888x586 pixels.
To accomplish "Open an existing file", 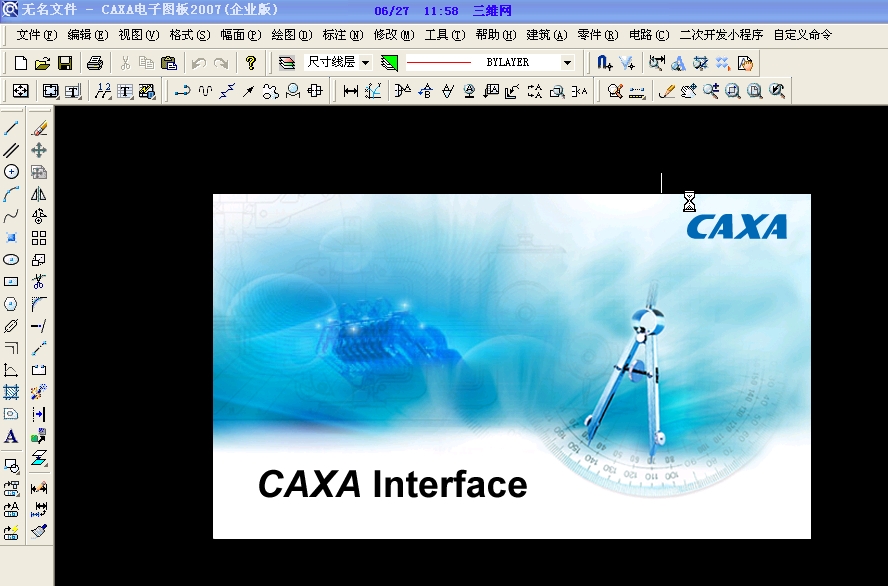I will [42, 63].
